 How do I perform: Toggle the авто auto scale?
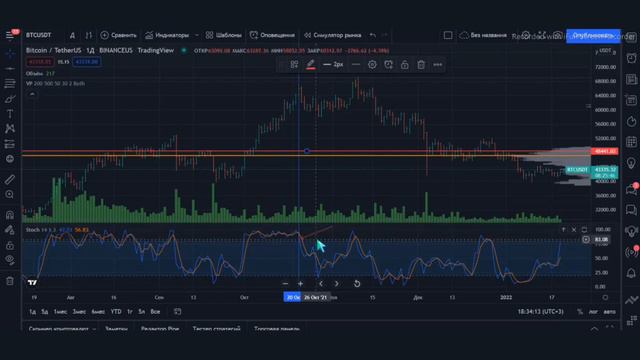[x=609, y=312]
